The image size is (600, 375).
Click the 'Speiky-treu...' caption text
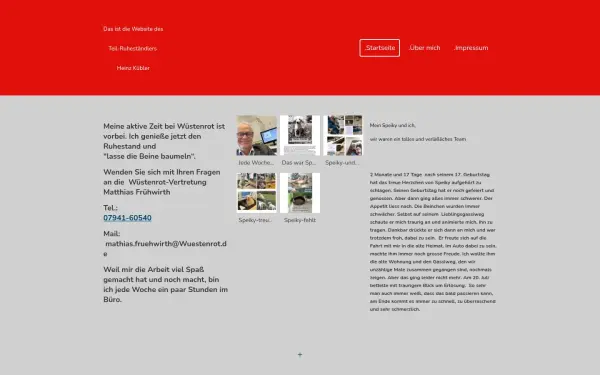click(255, 220)
